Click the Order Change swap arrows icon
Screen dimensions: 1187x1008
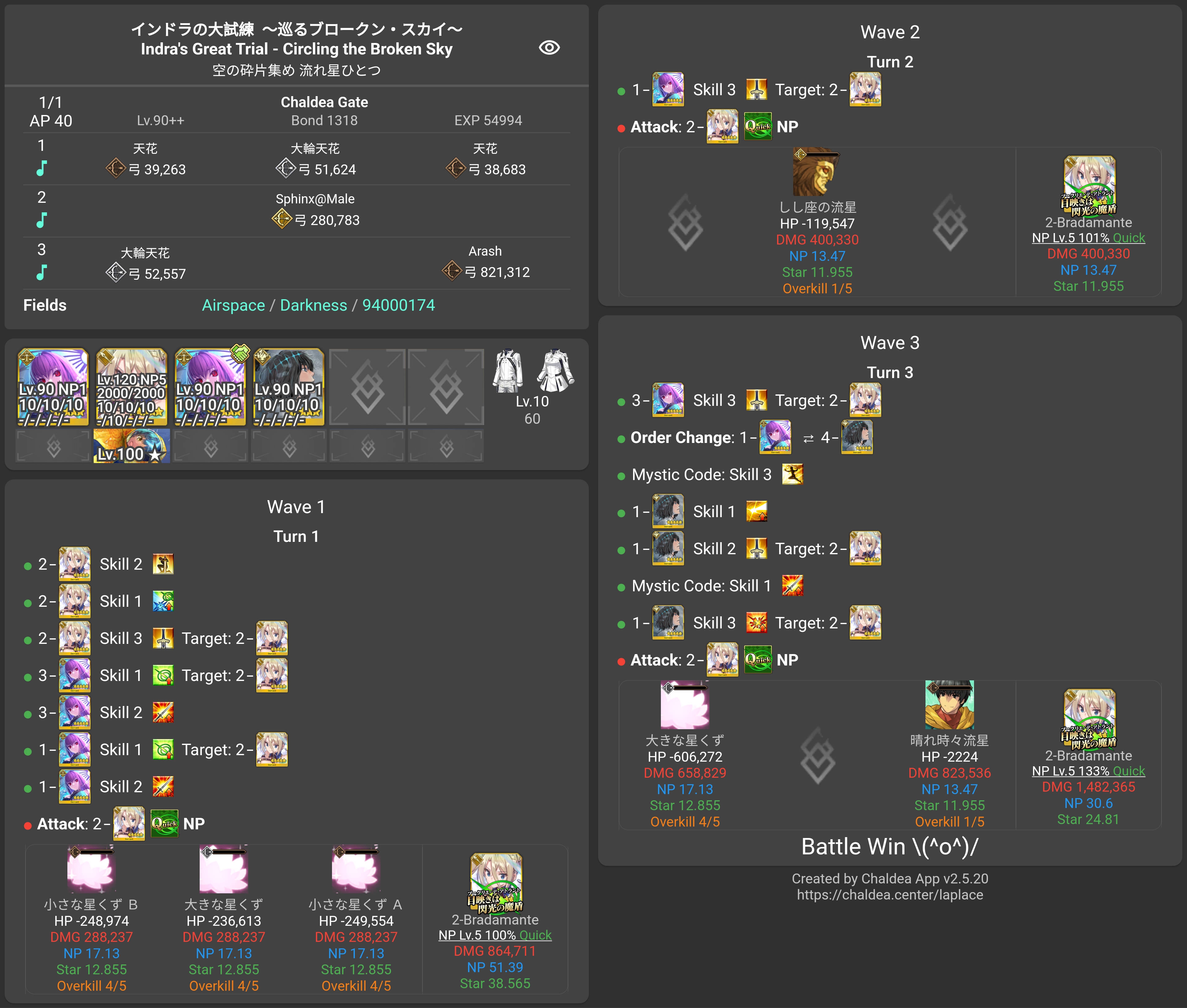coord(808,438)
